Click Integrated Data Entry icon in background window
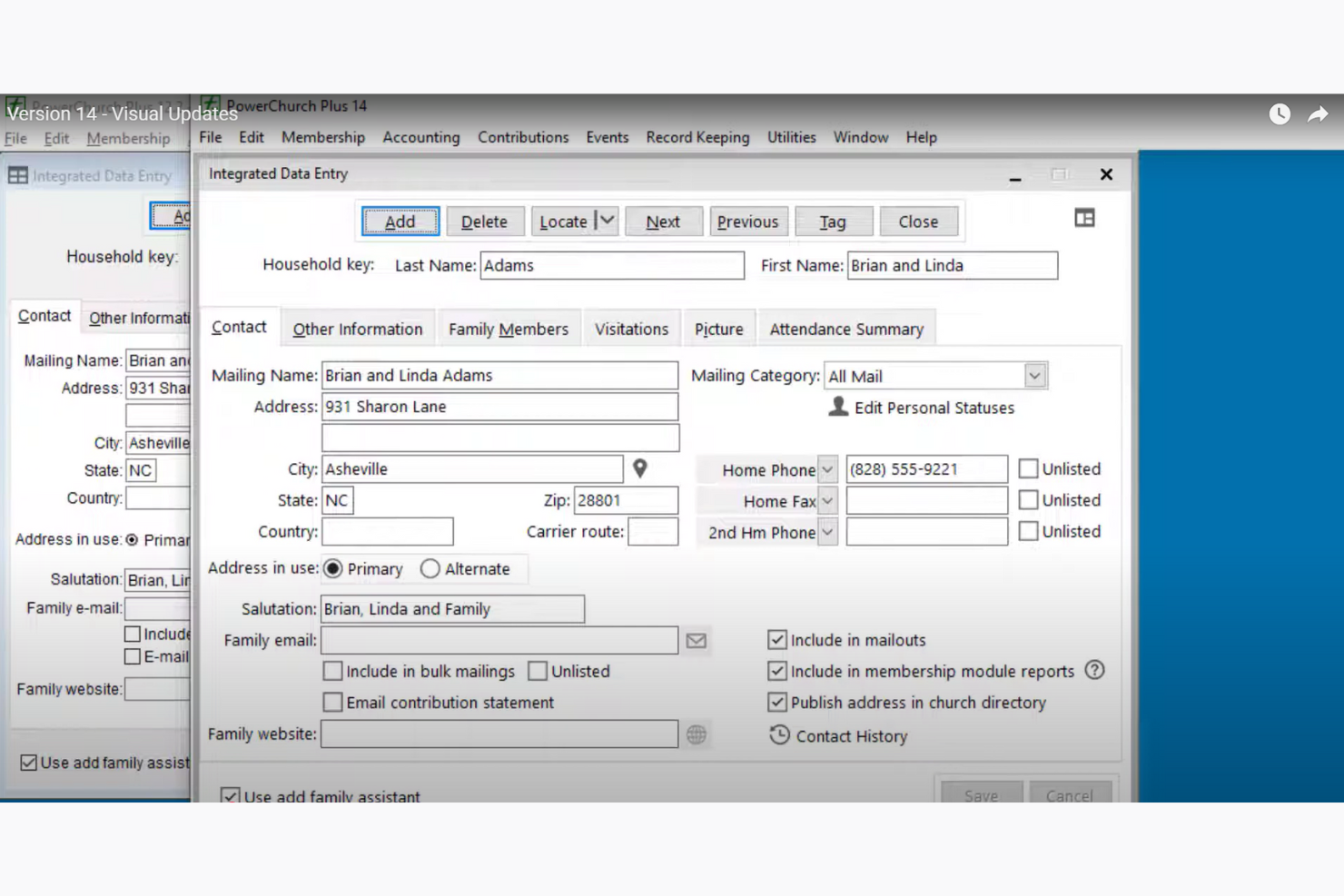Viewport: 1344px width, 896px height. point(18,176)
